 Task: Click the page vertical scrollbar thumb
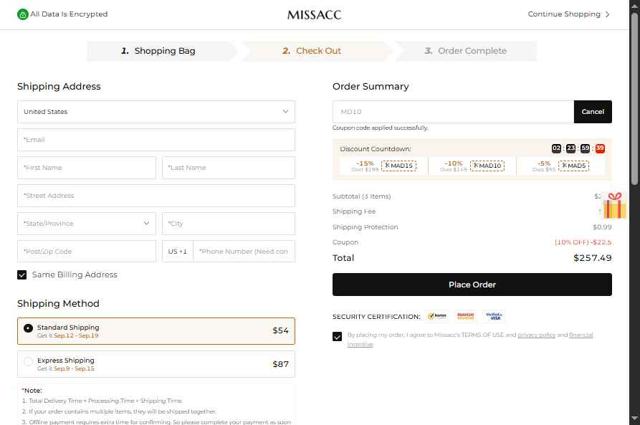point(634,98)
